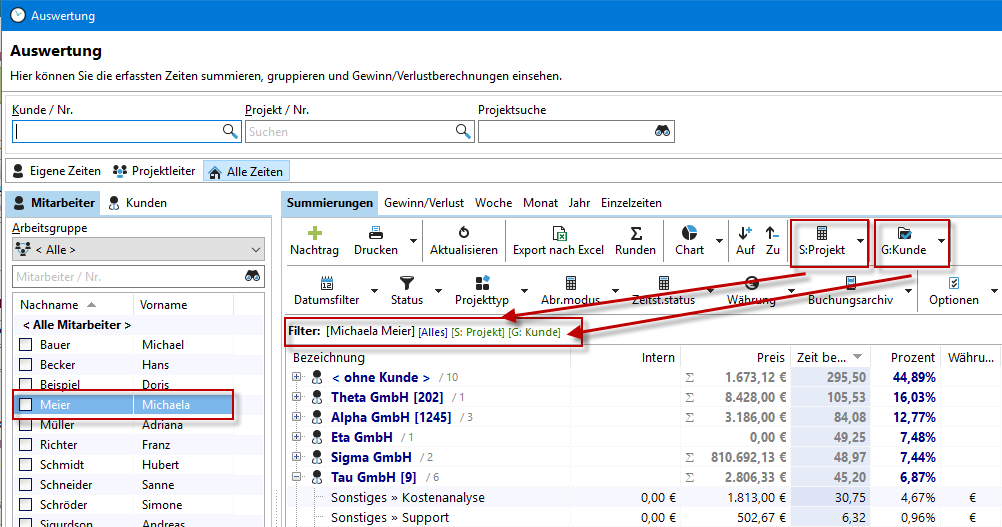
Task: Click the Drucken printer icon
Action: [375, 233]
